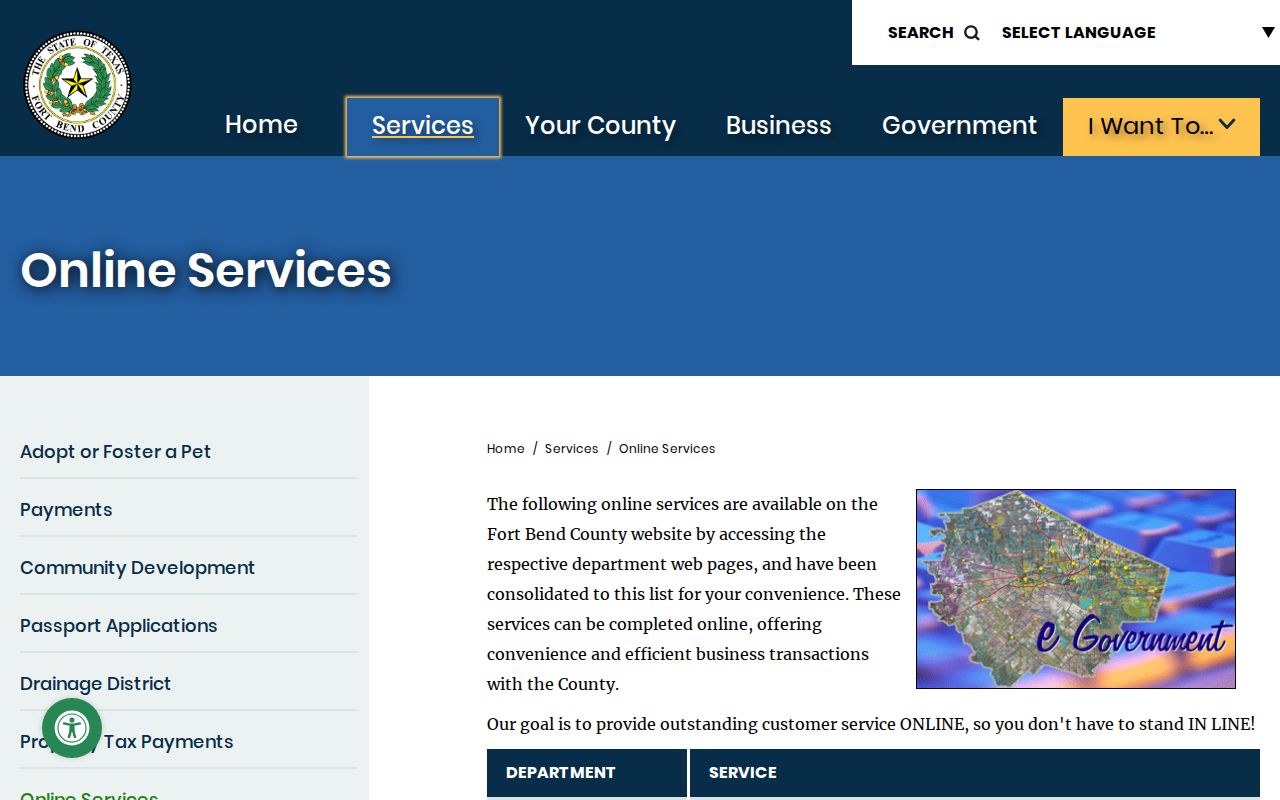
Task: Click the DEPARTMENT column header
Action: (587, 773)
